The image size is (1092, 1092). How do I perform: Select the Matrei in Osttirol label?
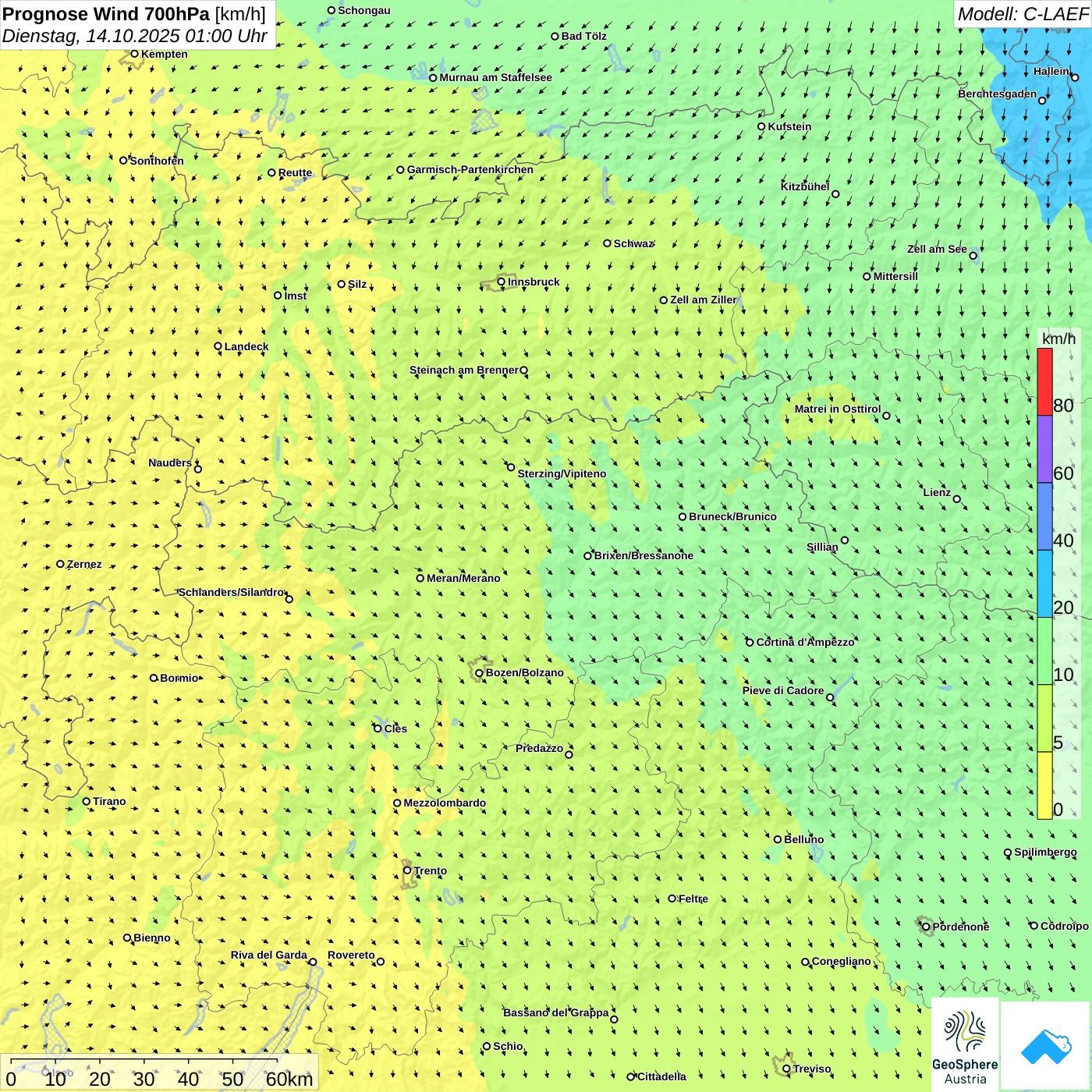pos(837,409)
